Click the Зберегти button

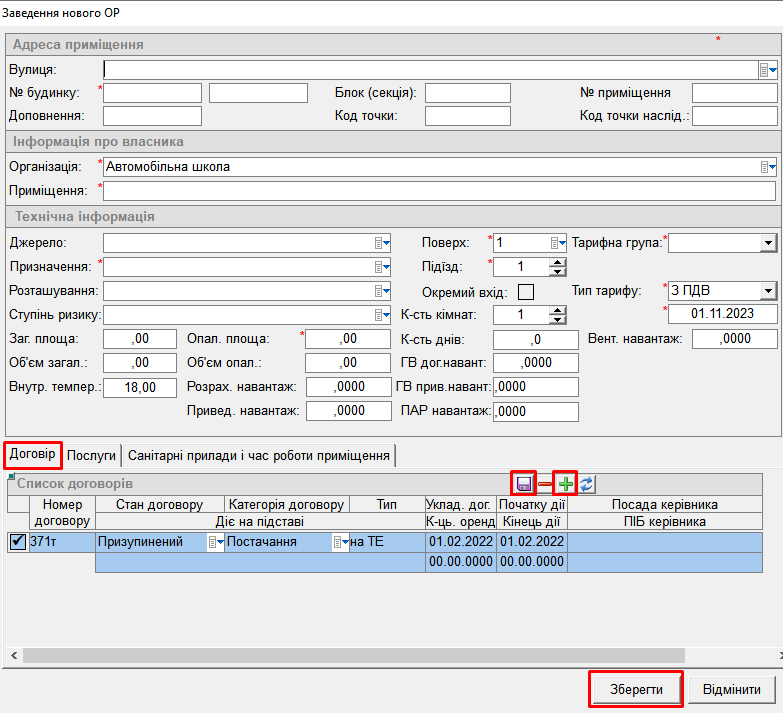pos(634,689)
